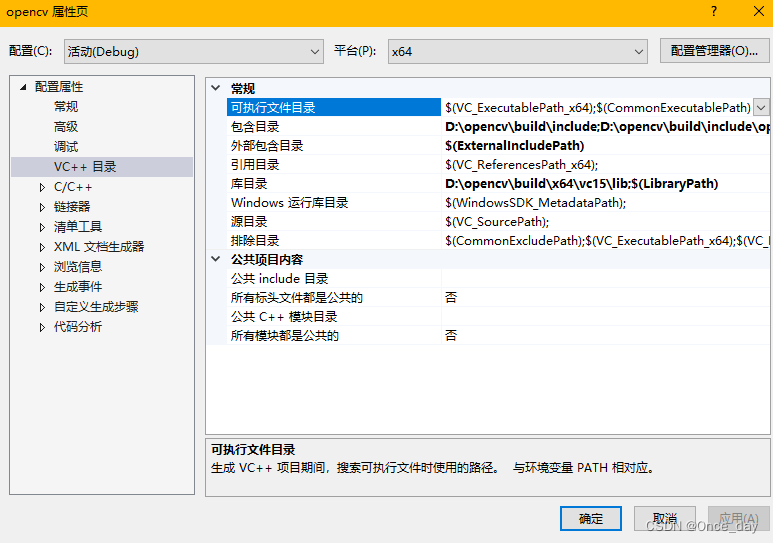The image size is (773, 543).
Task: Open the 生成事件 tree item
Action: (x=78, y=287)
